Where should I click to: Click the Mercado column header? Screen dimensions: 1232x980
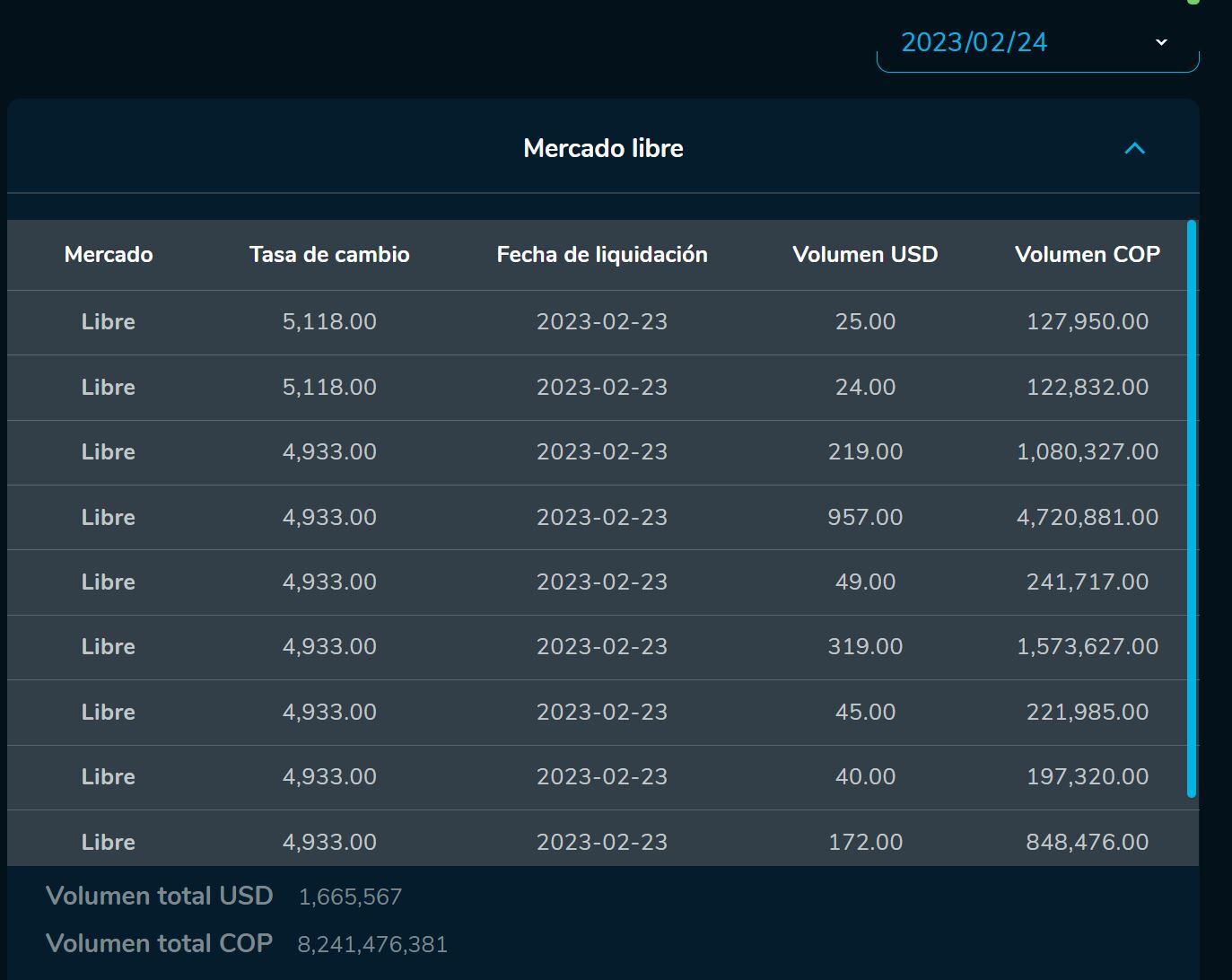pyautogui.click(x=109, y=255)
